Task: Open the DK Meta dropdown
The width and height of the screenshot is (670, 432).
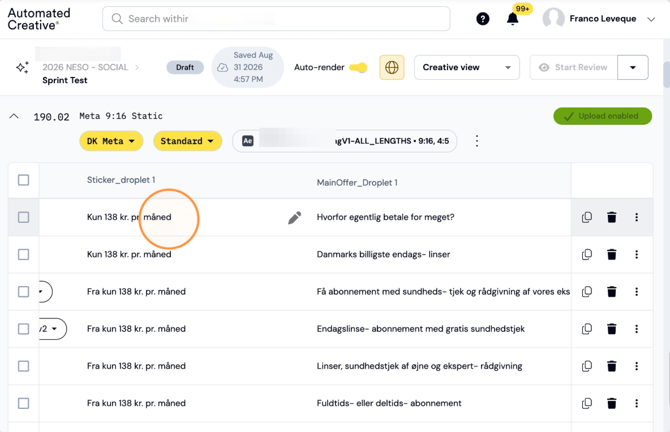Action: tap(111, 141)
